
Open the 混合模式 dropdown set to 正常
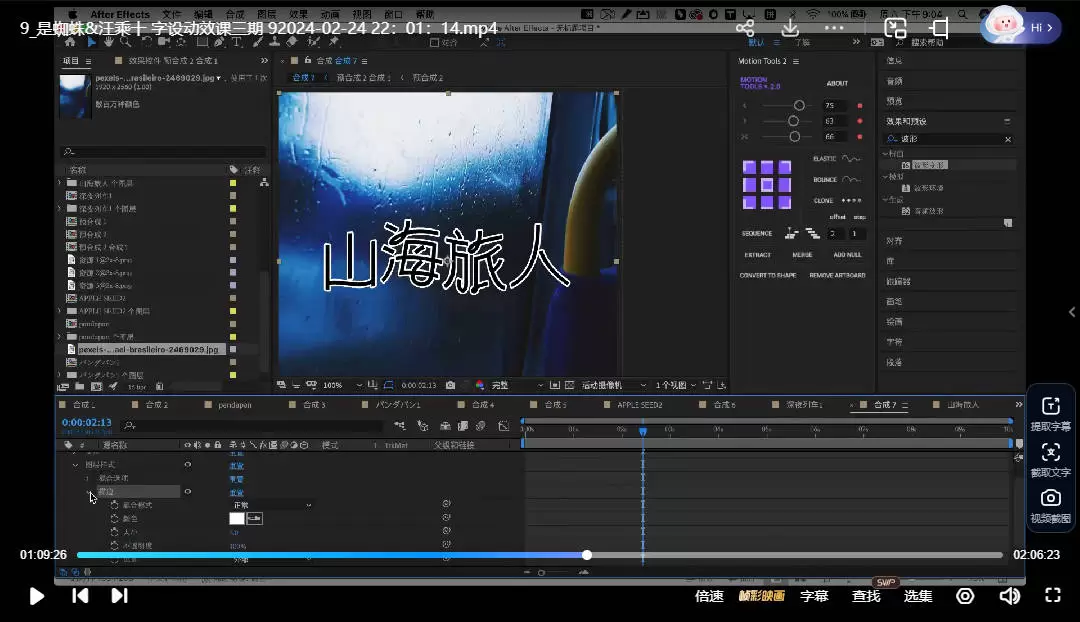(x=272, y=506)
